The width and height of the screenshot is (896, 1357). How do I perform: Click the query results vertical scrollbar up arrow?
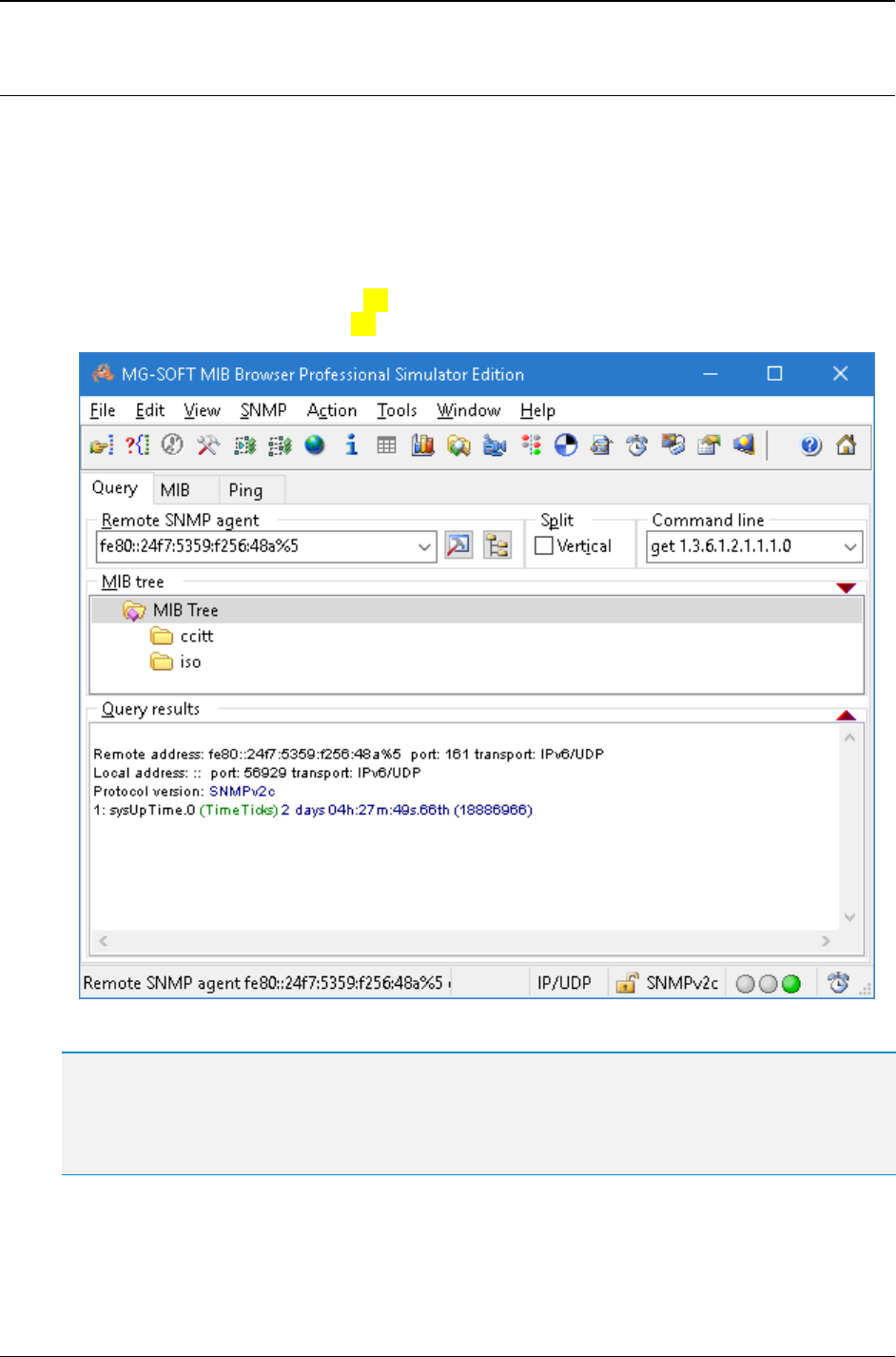click(849, 738)
